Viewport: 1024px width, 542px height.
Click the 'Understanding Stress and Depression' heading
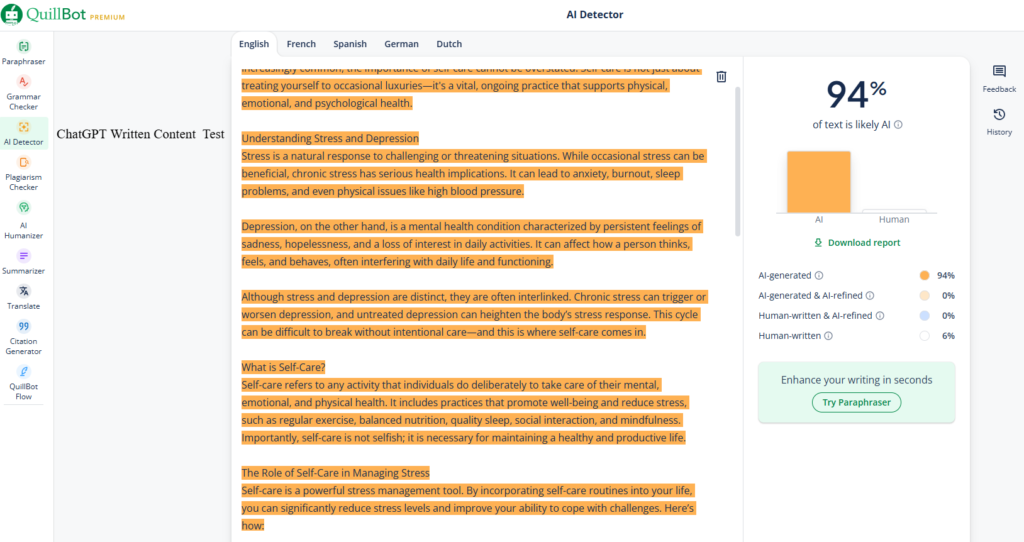click(x=330, y=138)
